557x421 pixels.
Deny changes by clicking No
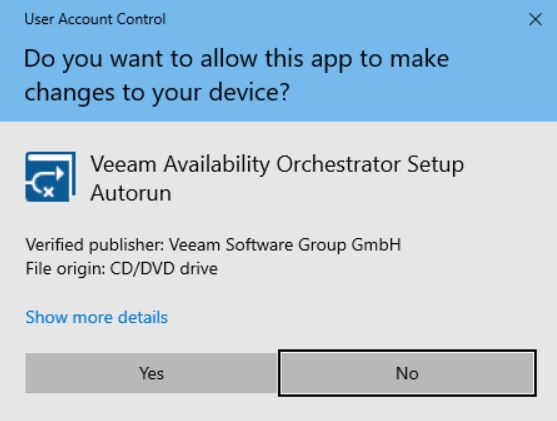coord(407,373)
